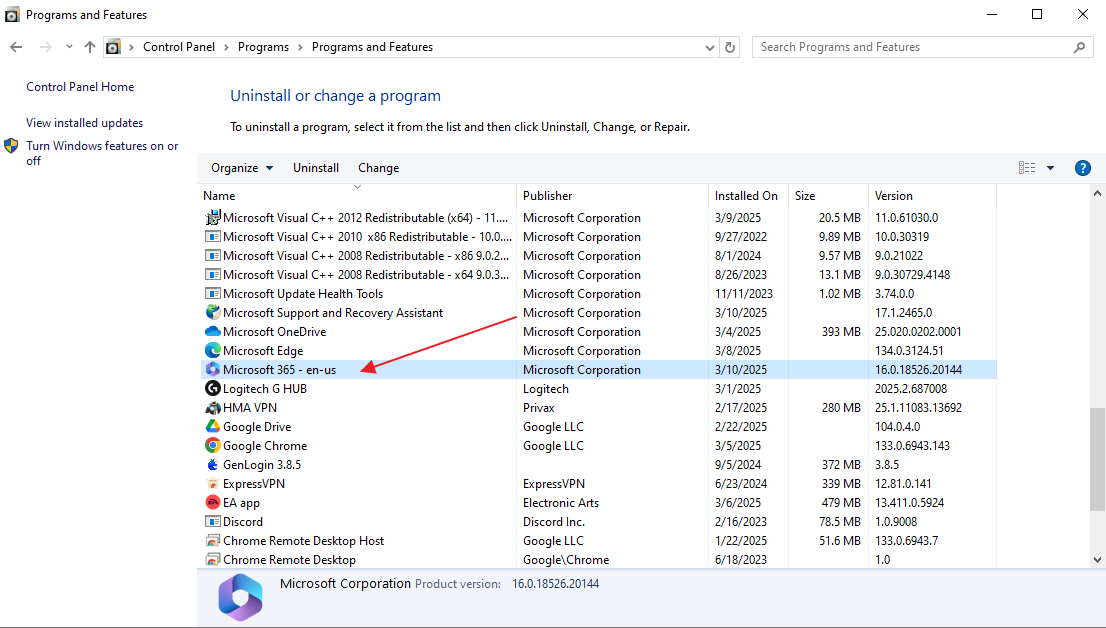Open Control Panel Home link
1106x628 pixels.
(80, 87)
